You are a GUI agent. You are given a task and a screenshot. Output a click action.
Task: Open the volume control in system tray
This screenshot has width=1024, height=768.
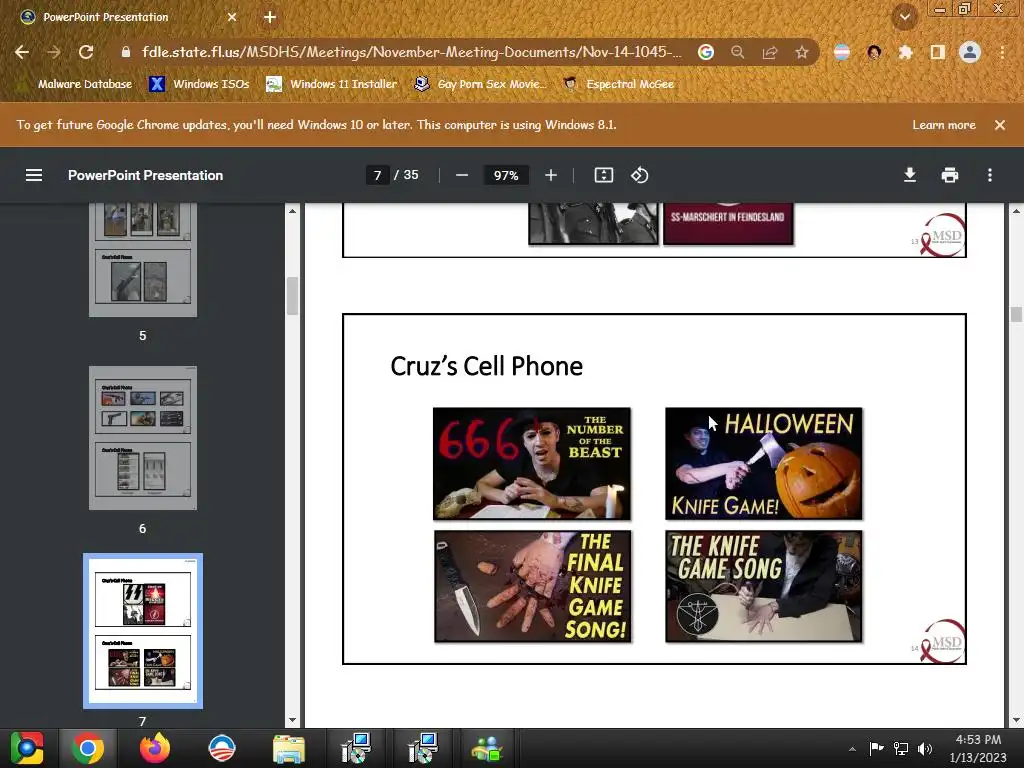[x=925, y=749]
